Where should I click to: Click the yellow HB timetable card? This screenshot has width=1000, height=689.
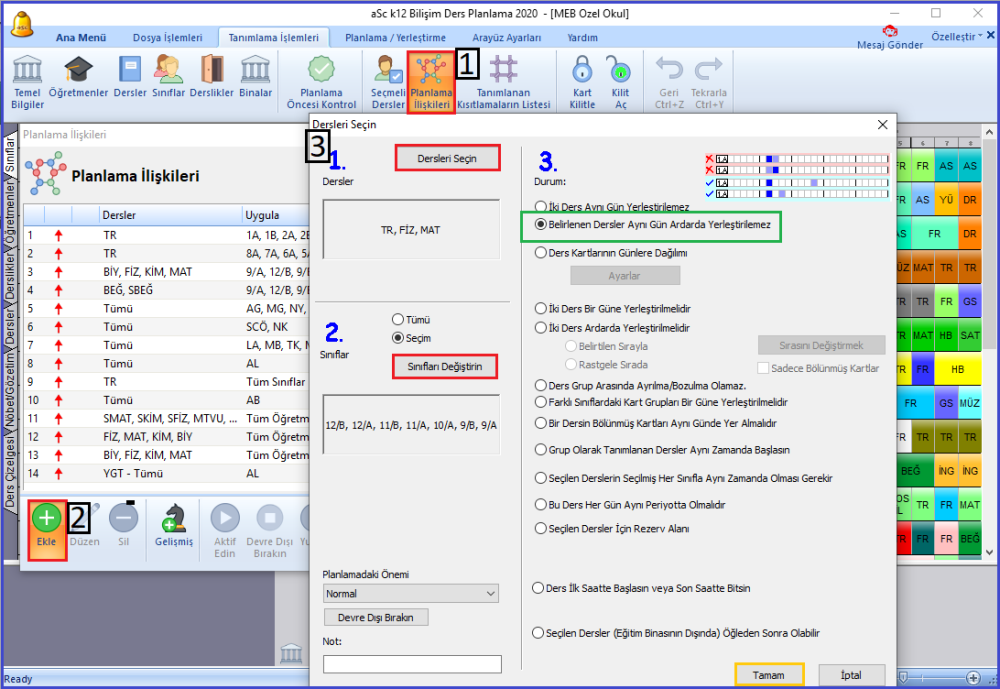coord(958,369)
